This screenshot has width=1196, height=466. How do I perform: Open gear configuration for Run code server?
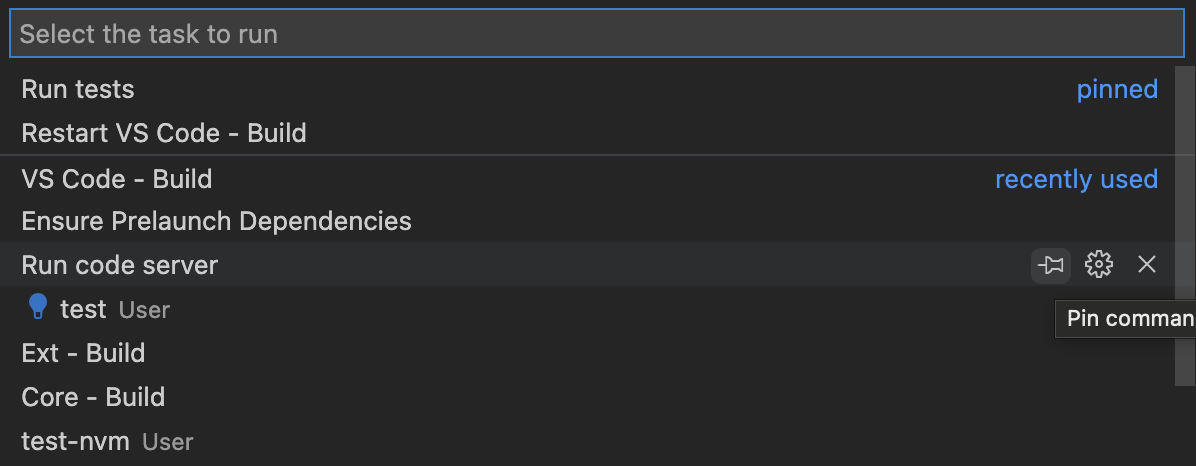pos(1099,265)
